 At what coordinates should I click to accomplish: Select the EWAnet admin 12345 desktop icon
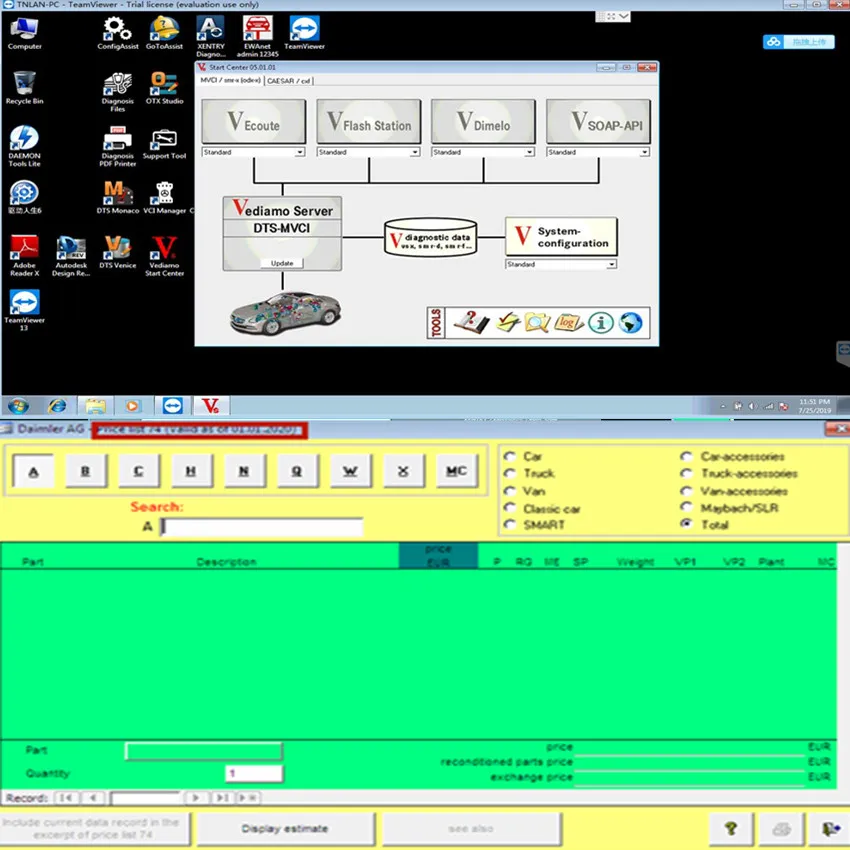click(257, 37)
